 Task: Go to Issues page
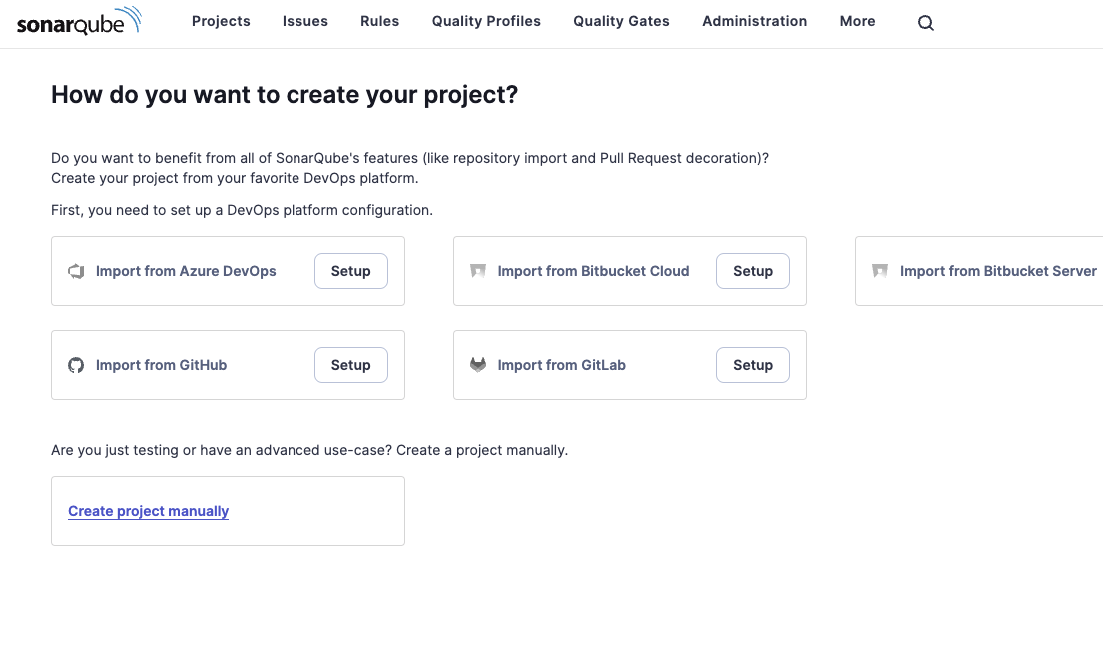point(305,21)
